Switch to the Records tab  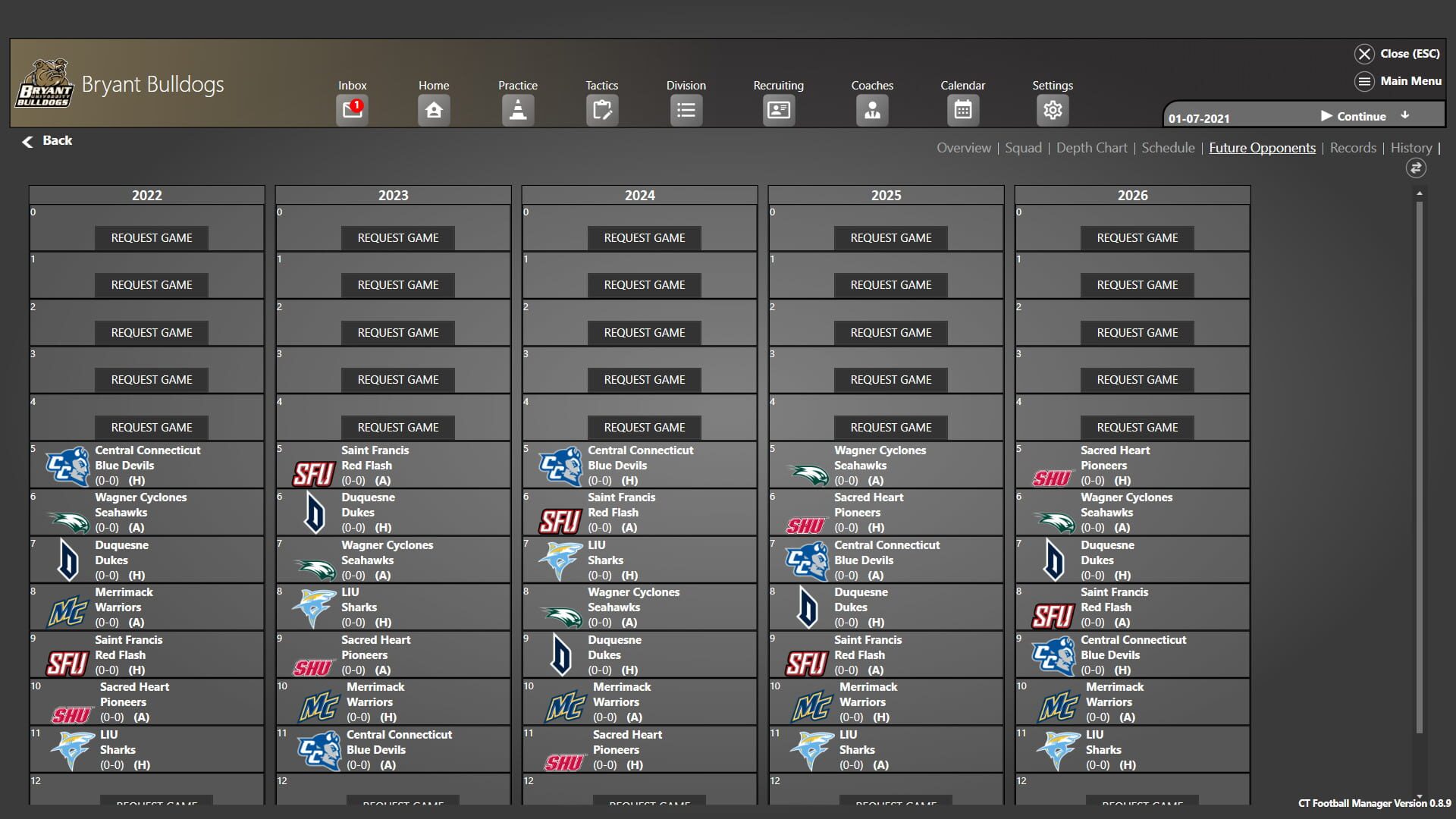(1353, 148)
